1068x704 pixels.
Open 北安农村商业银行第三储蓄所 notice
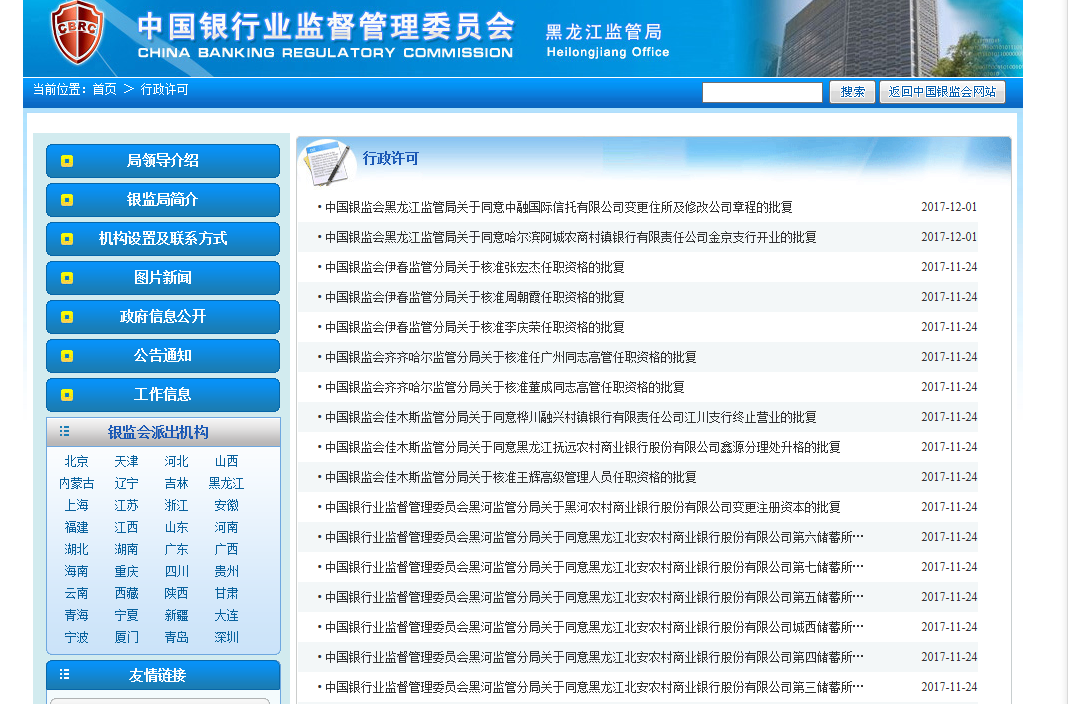pyautogui.click(x=594, y=687)
